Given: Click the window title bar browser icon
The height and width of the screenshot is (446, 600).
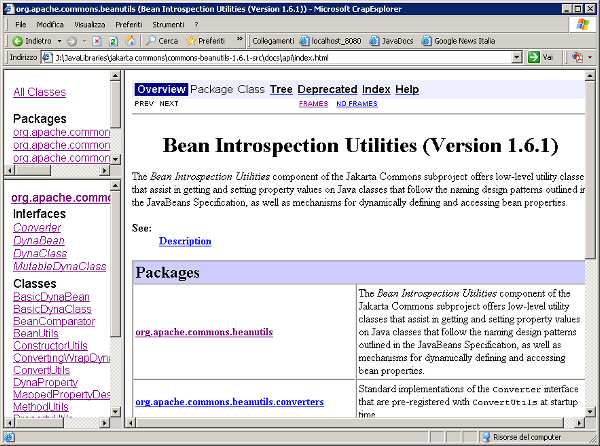Looking at the screenshot, I should tap(8, 8).
